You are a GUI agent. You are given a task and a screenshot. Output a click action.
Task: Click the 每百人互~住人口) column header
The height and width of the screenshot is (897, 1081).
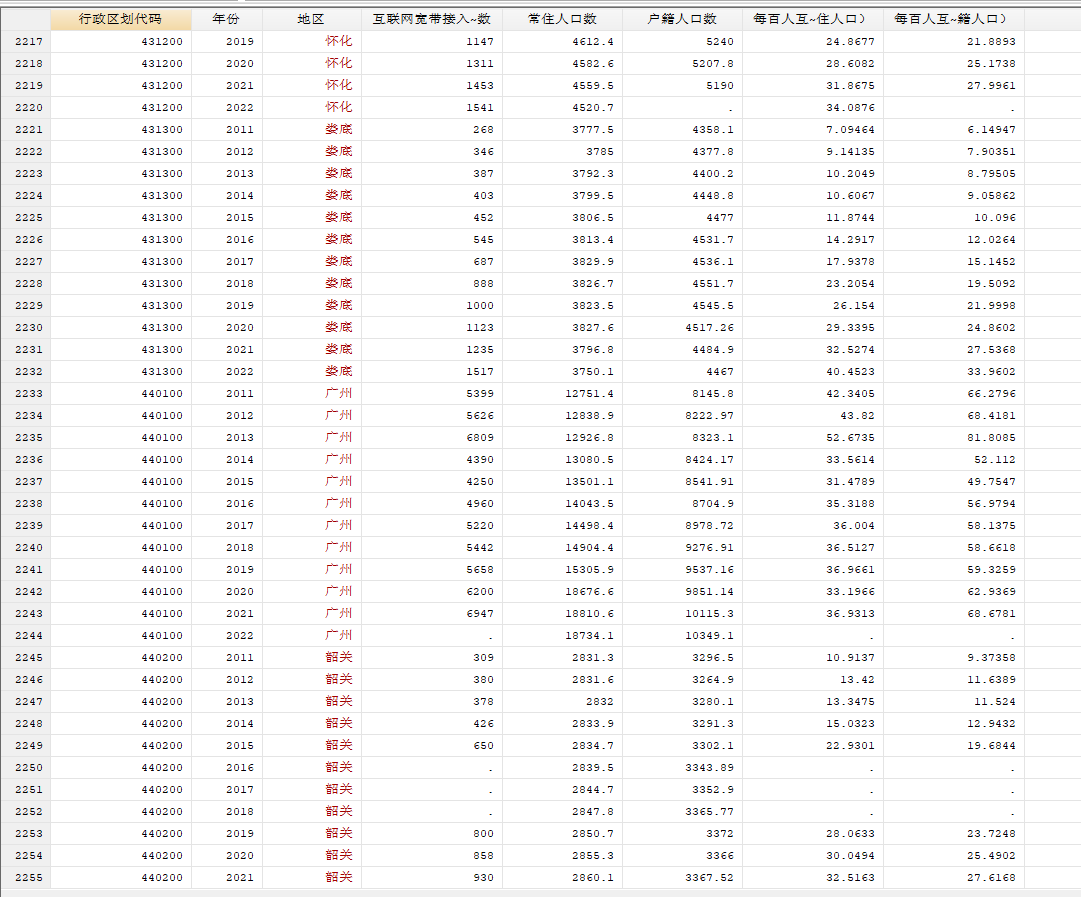click(x=813, y=19)
